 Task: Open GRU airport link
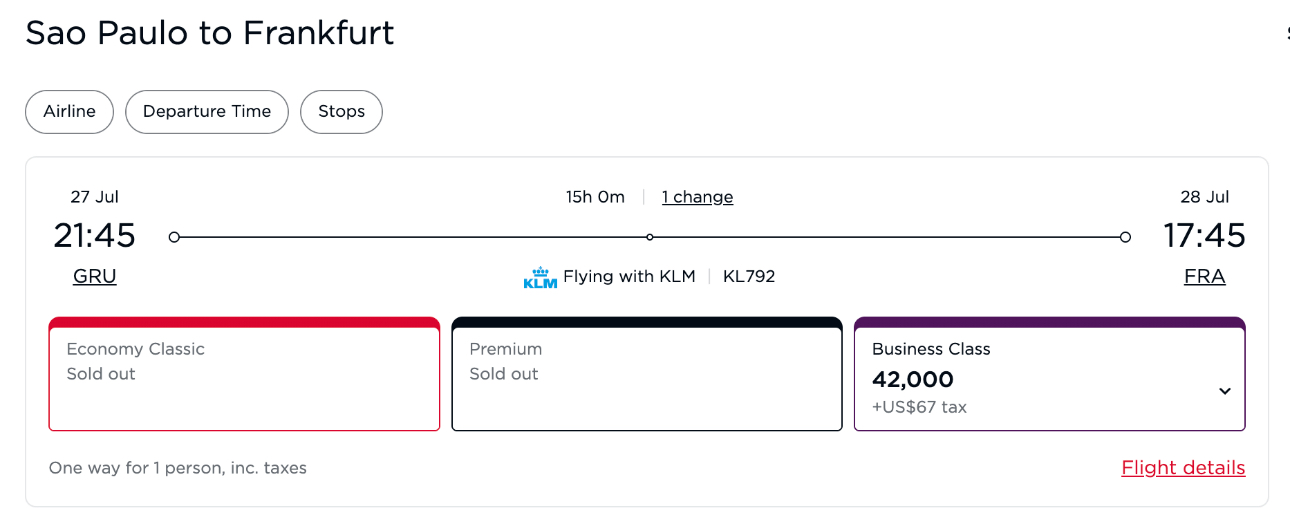pos(95,277)
